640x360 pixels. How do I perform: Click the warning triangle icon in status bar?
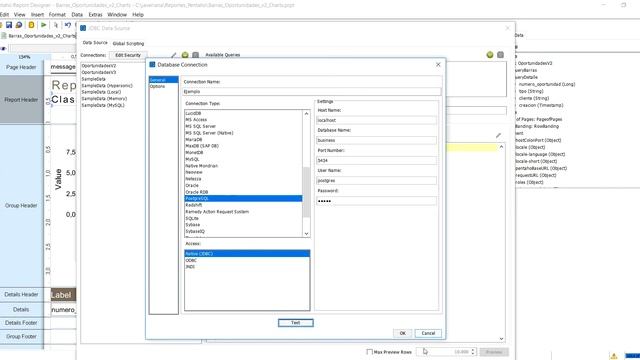point(613,356)
